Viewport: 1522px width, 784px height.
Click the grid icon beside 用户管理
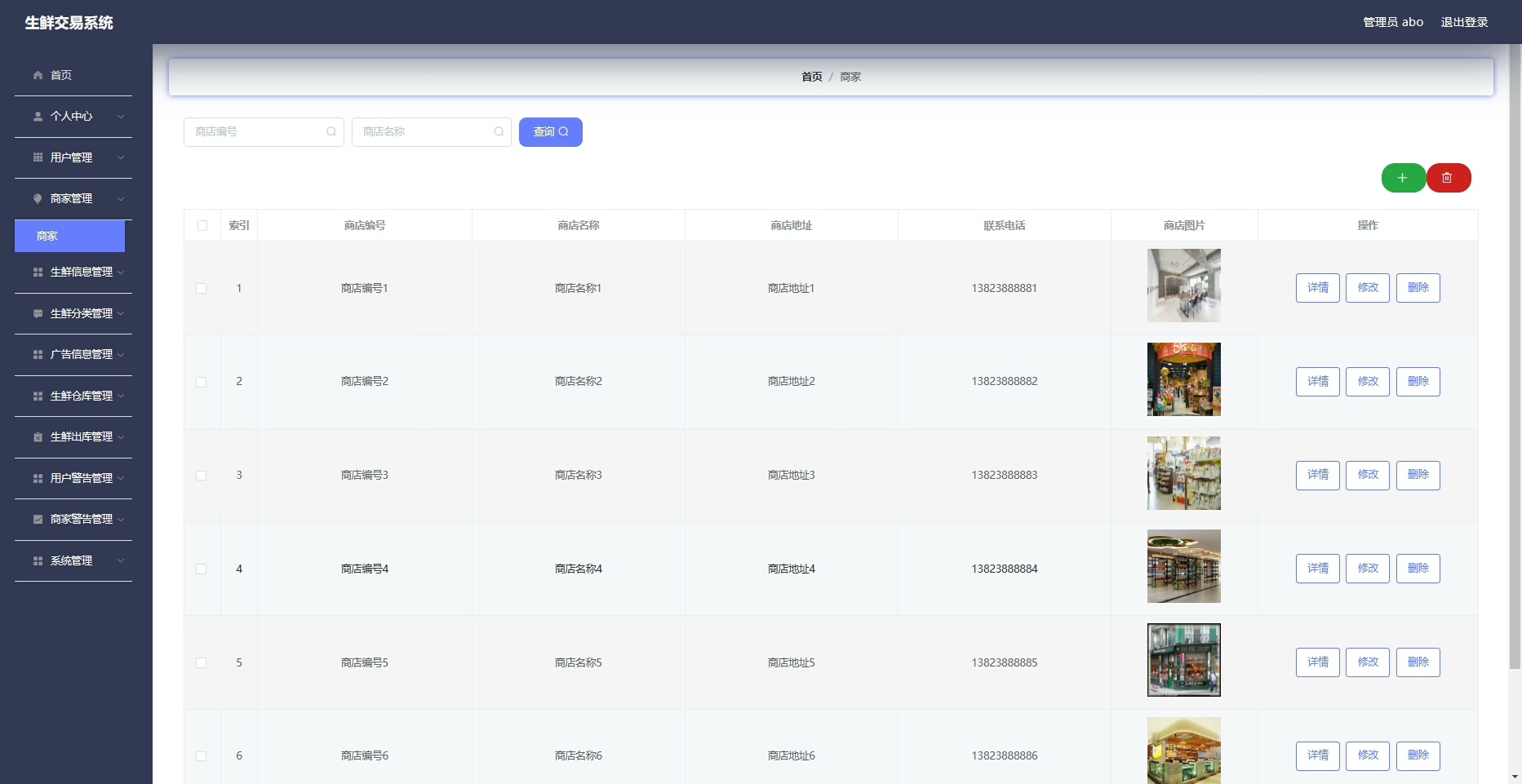pos(38,157)
